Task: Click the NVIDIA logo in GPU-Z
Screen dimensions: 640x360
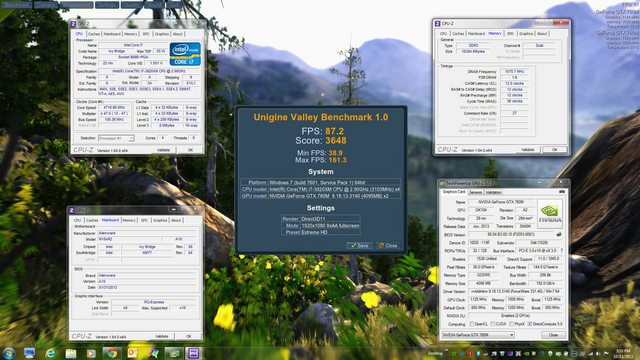Action: [550, 213]
